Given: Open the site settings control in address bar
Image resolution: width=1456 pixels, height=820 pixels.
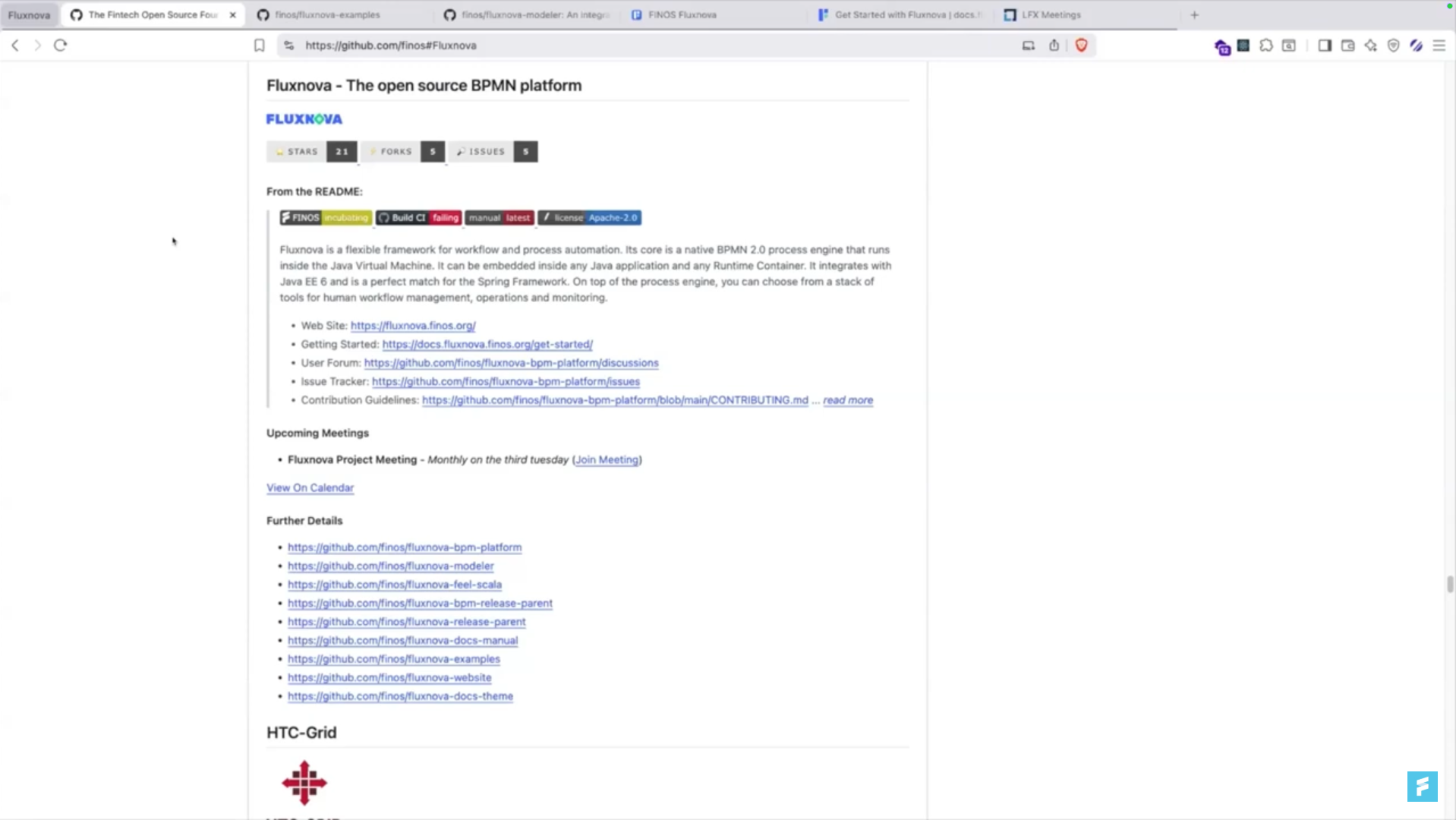Looking at the screenshot, I should [x=288, y=46].
